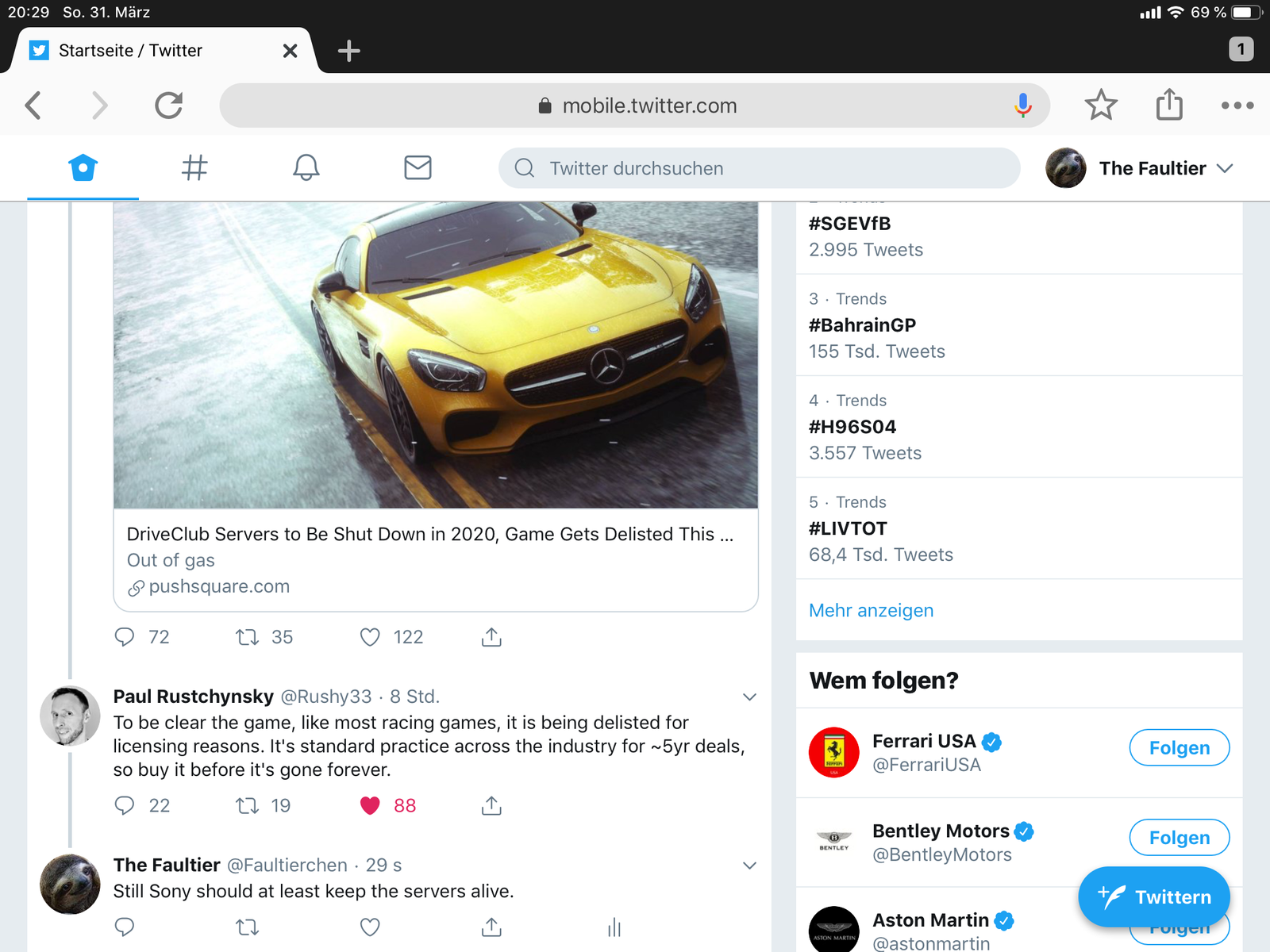Follow Ferrari USA with Folgen button
The image size is (1270, 952).
pos(1179,747)
